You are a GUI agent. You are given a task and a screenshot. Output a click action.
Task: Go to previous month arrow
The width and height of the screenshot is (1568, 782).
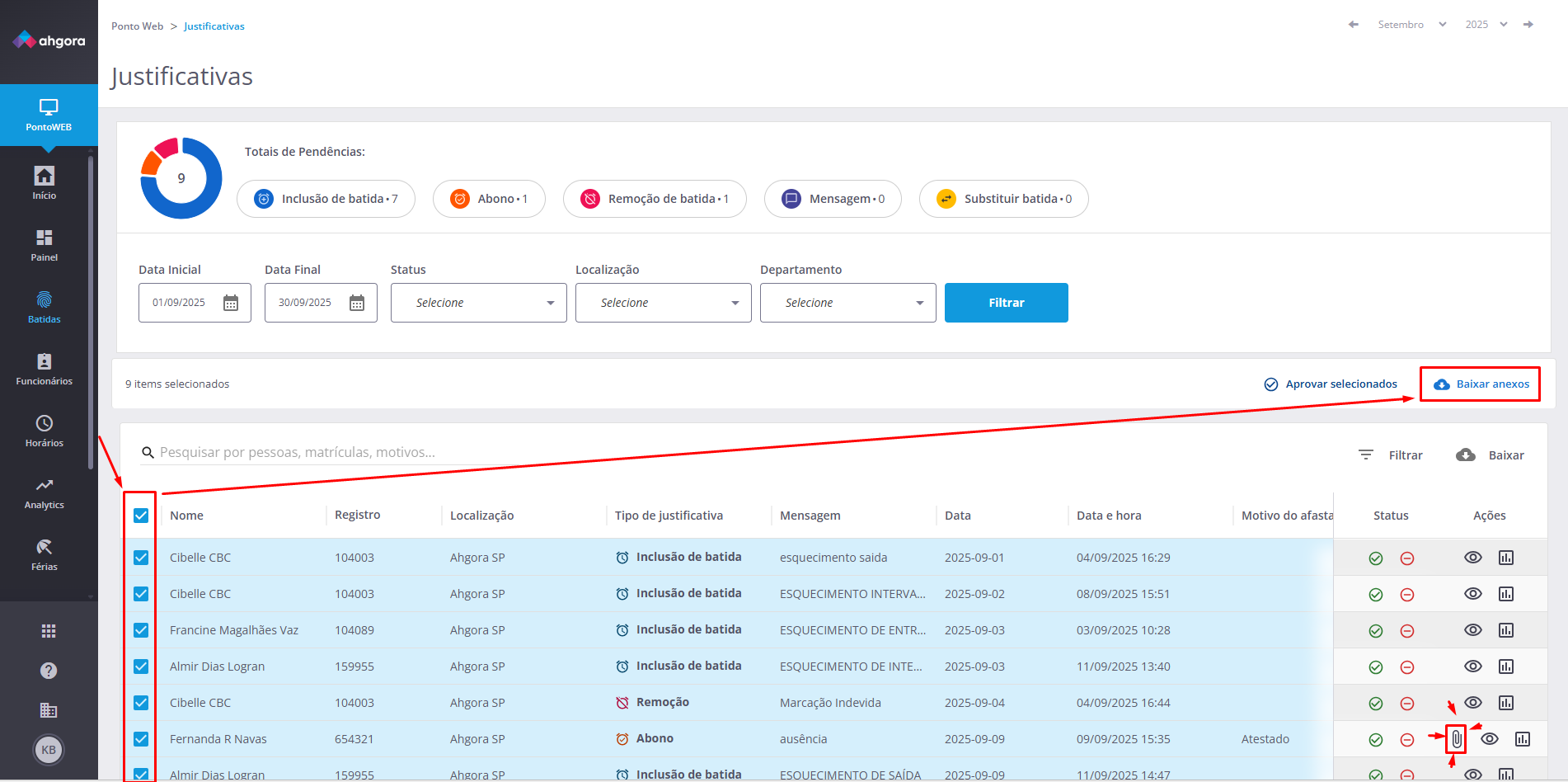pos(1353,25)
